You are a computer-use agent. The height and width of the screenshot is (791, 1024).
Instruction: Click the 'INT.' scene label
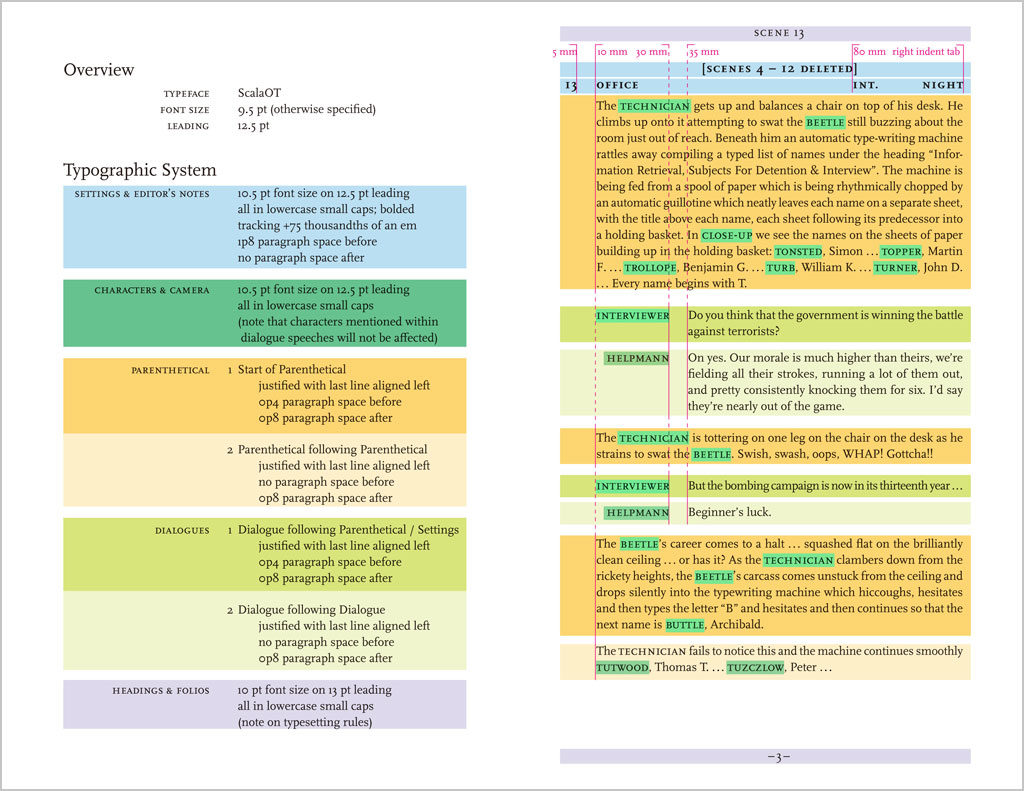866,86
